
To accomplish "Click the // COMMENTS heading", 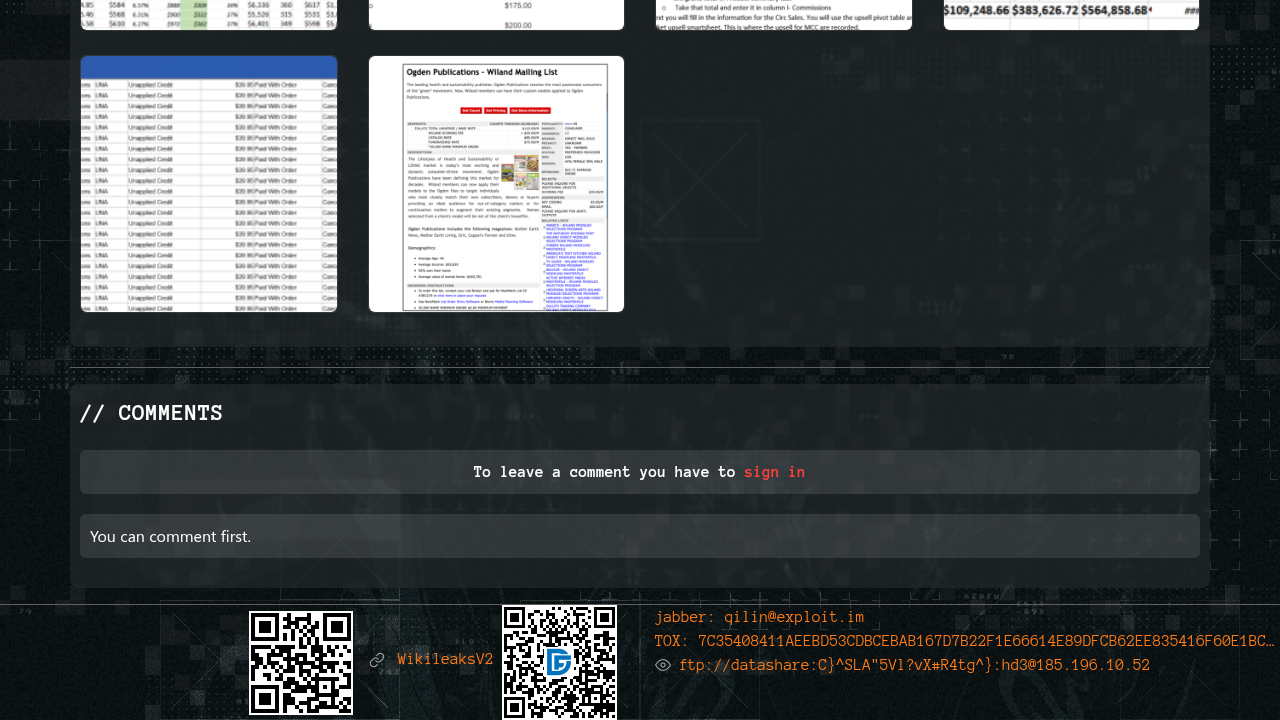I will tap(151, 413).
